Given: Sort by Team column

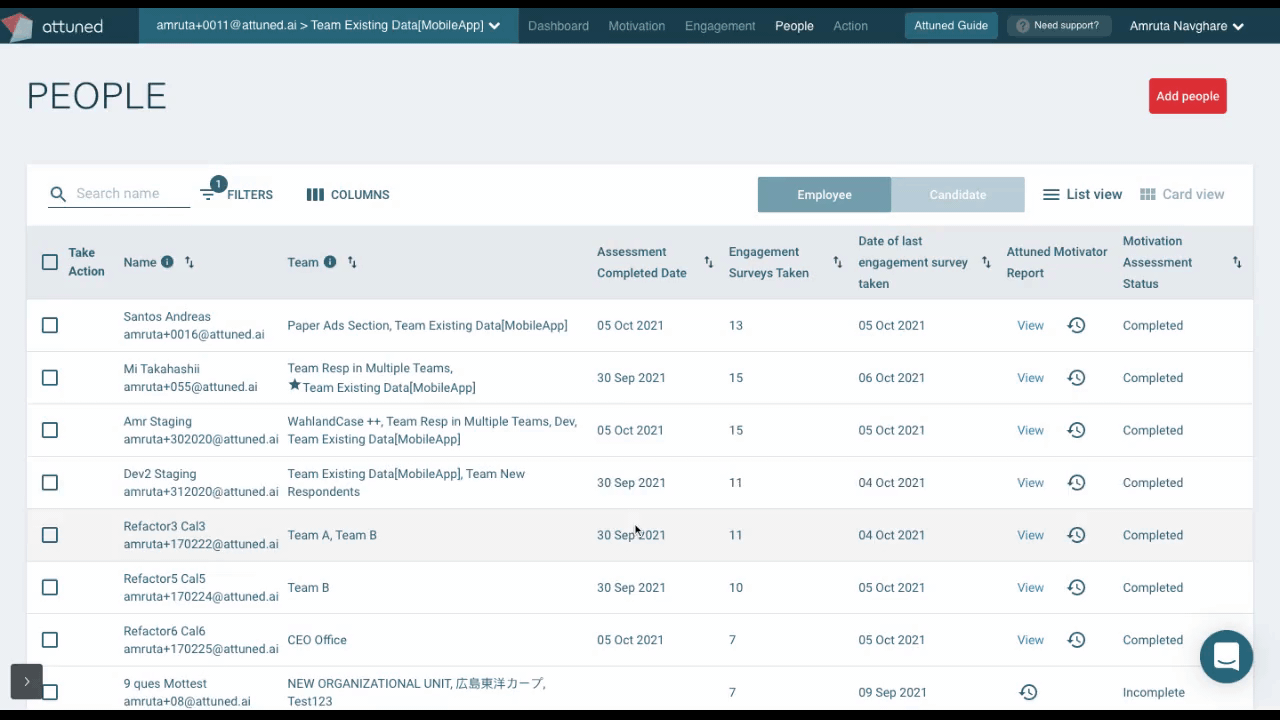Looking at the screenshot, I should click(x=352, y=262).
